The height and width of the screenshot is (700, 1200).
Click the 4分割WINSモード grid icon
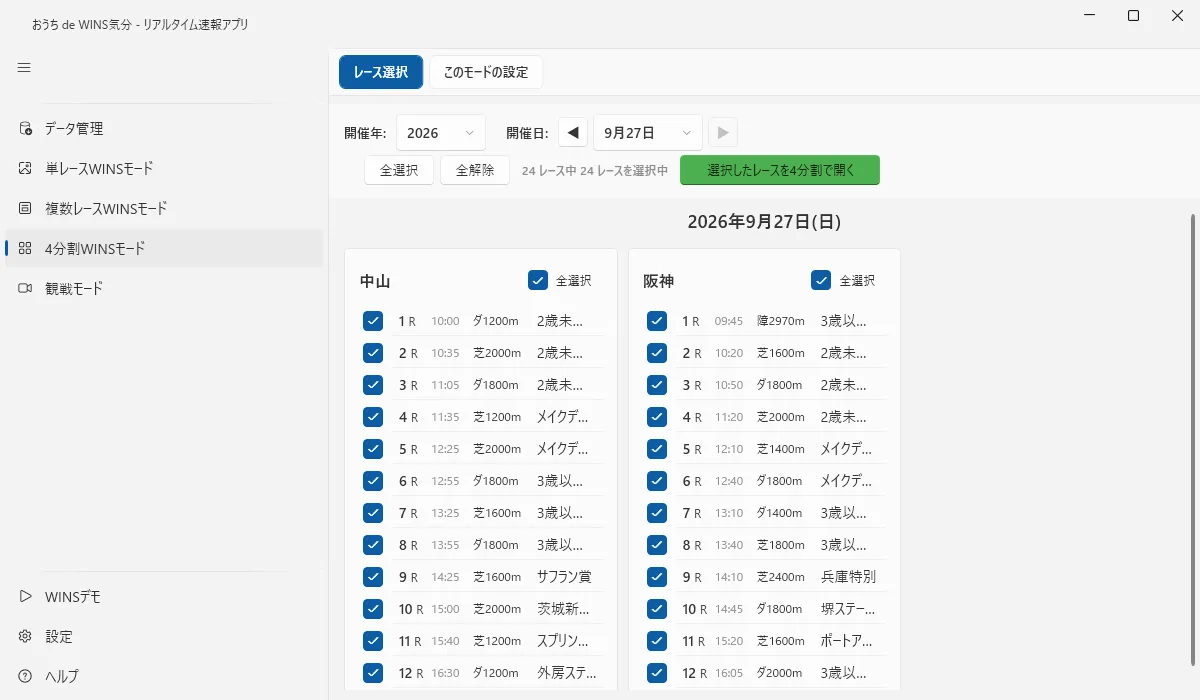(x=26, y=249)
